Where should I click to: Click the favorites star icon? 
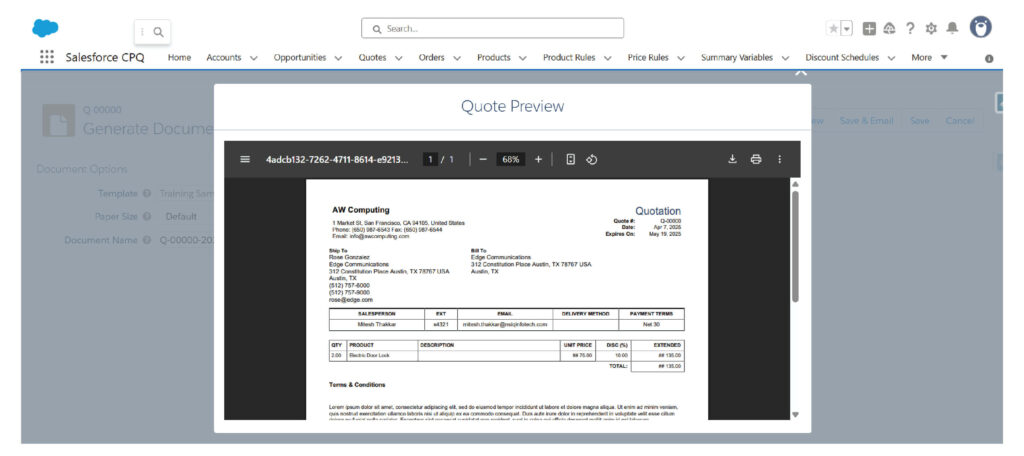[833, 29]
